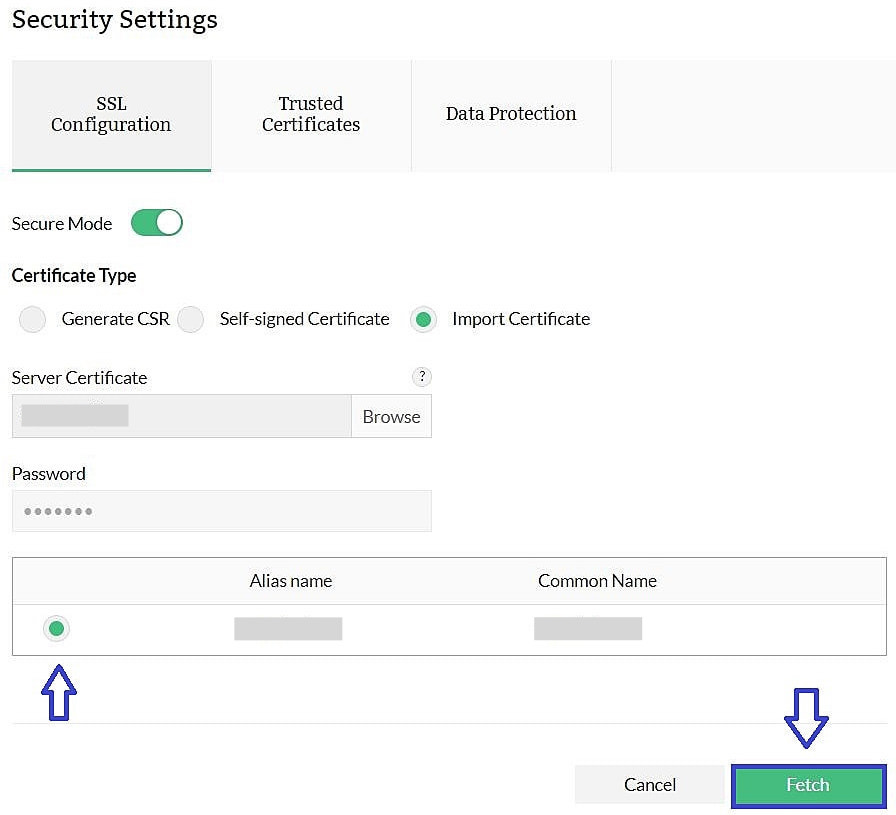Click the Certificate Type section label

coord(73,275)
